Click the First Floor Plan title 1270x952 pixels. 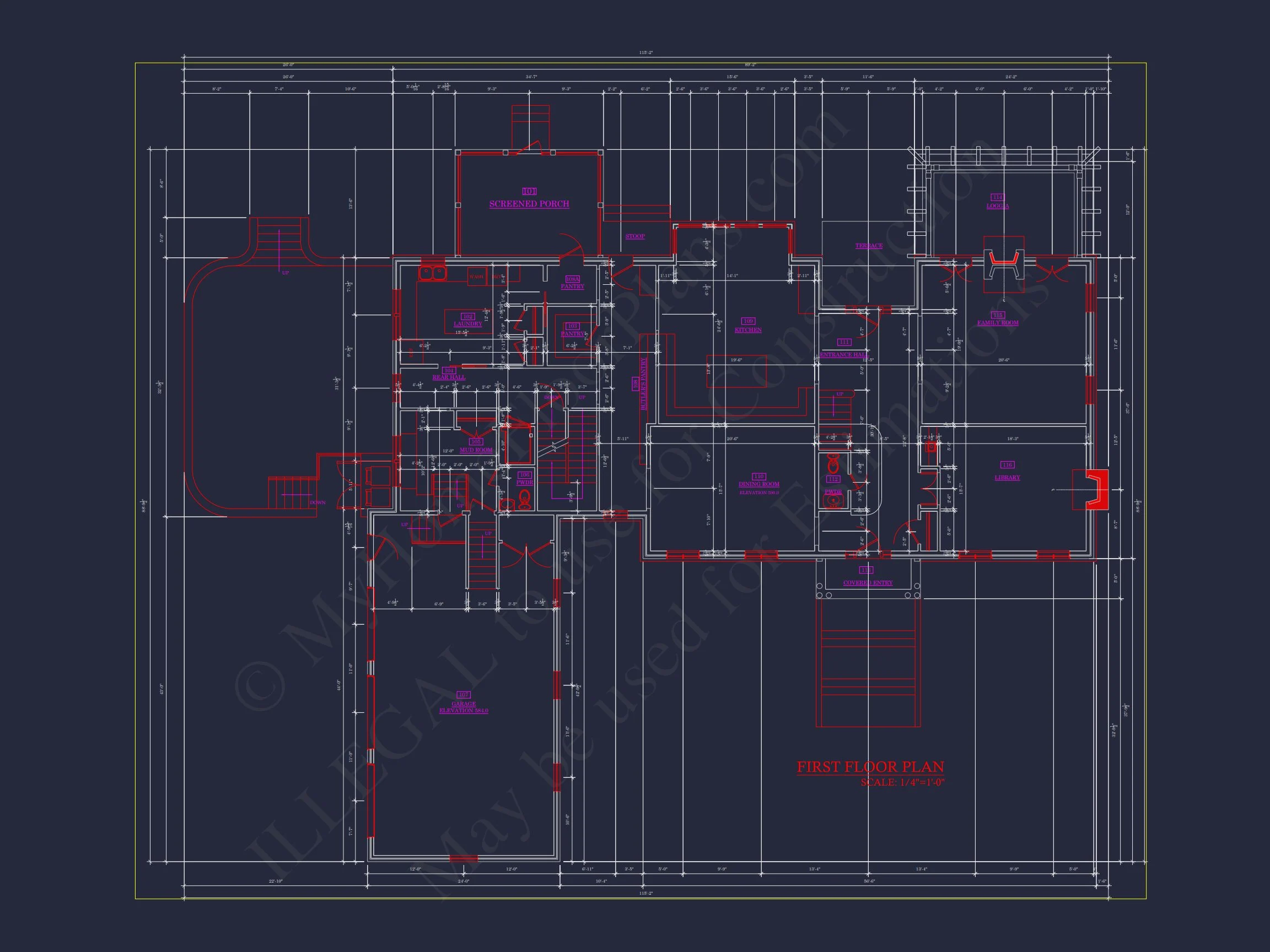[x=870, y=767]
